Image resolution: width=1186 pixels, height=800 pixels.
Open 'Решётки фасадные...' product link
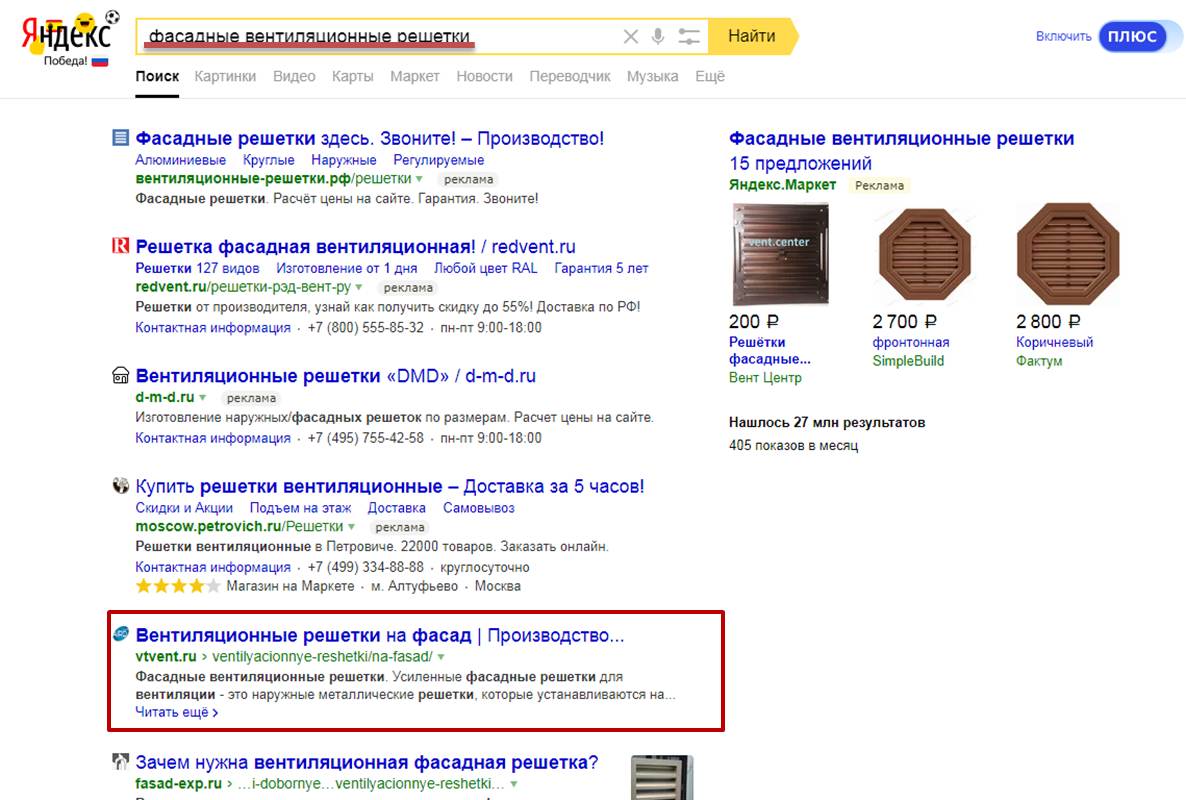pyautogui.click(x=769, y=351)
